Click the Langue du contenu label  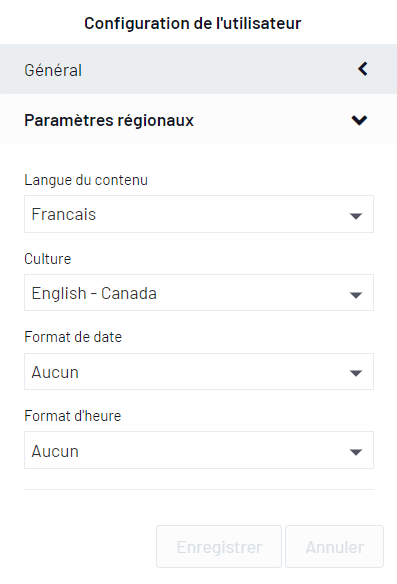pyautogui.click(x=86, y=180)
